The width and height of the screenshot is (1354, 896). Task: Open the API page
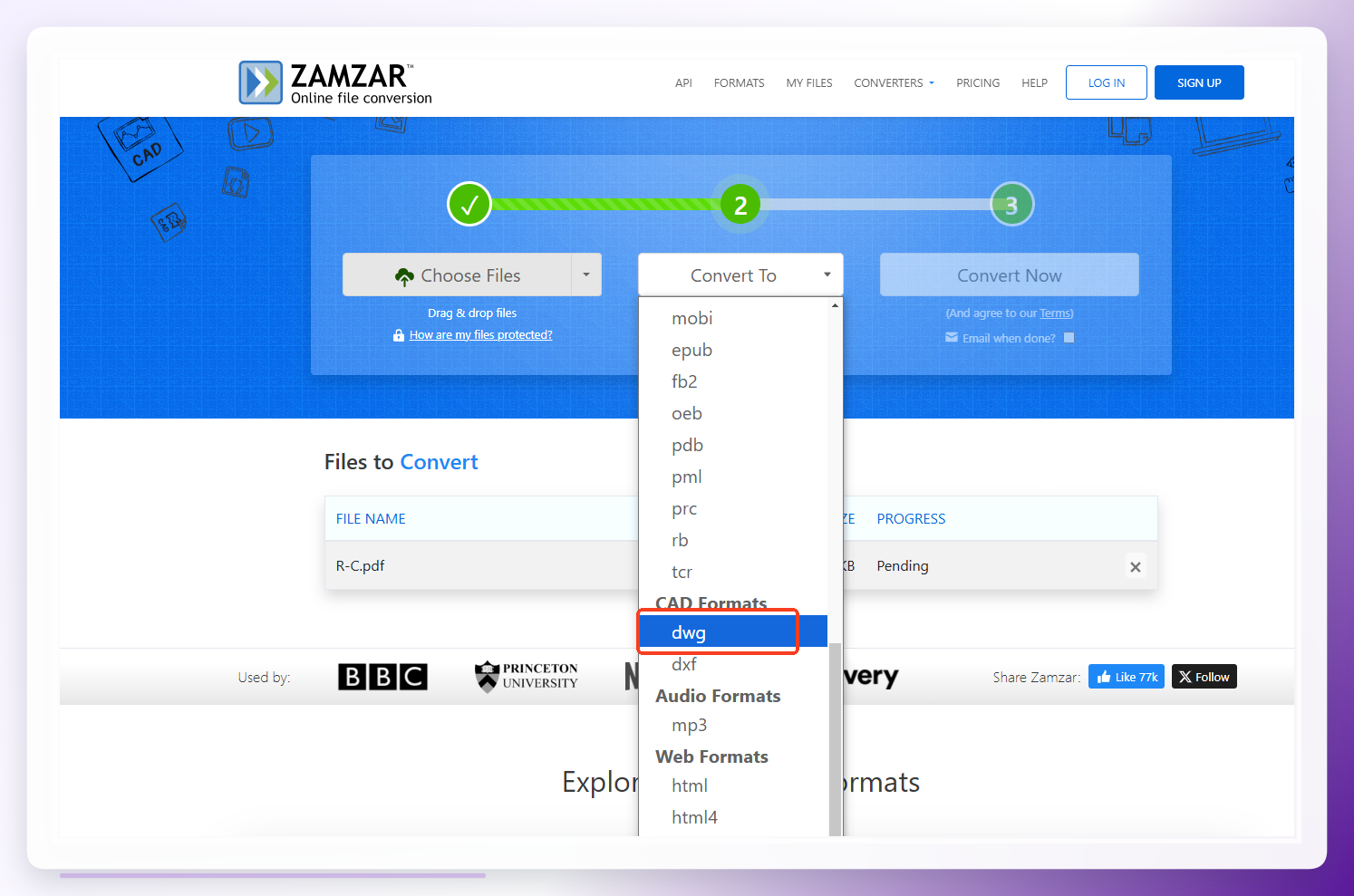point(683,82)
